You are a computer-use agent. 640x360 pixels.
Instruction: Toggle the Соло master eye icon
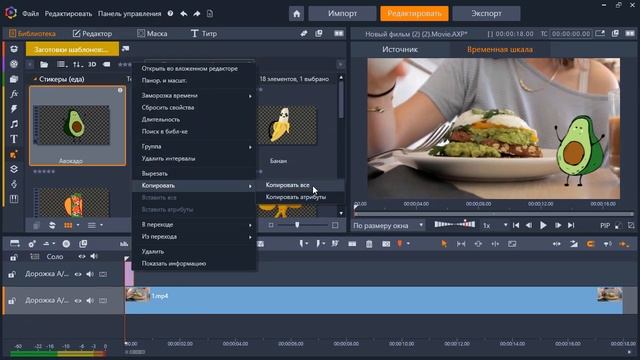pyautogui.click(x=82, y=256)
